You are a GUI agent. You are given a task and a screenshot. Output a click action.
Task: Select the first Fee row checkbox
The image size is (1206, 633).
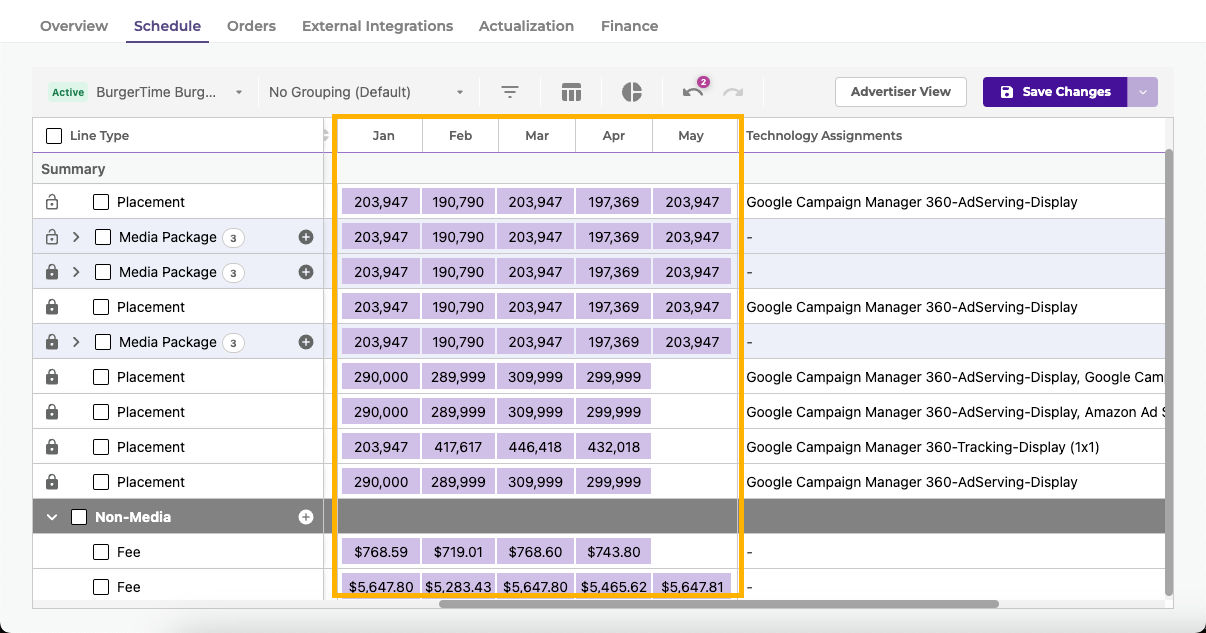[101, 552]
